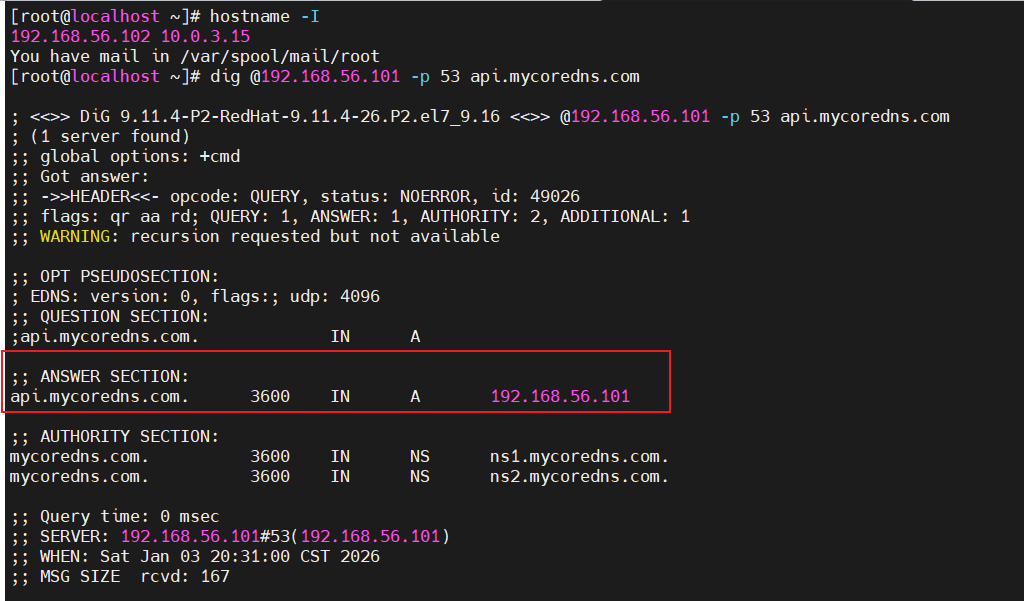Click the ns2.mycoredns.com nameserver entry
The image size is (1024, 601).
click(x=579, y=477)
